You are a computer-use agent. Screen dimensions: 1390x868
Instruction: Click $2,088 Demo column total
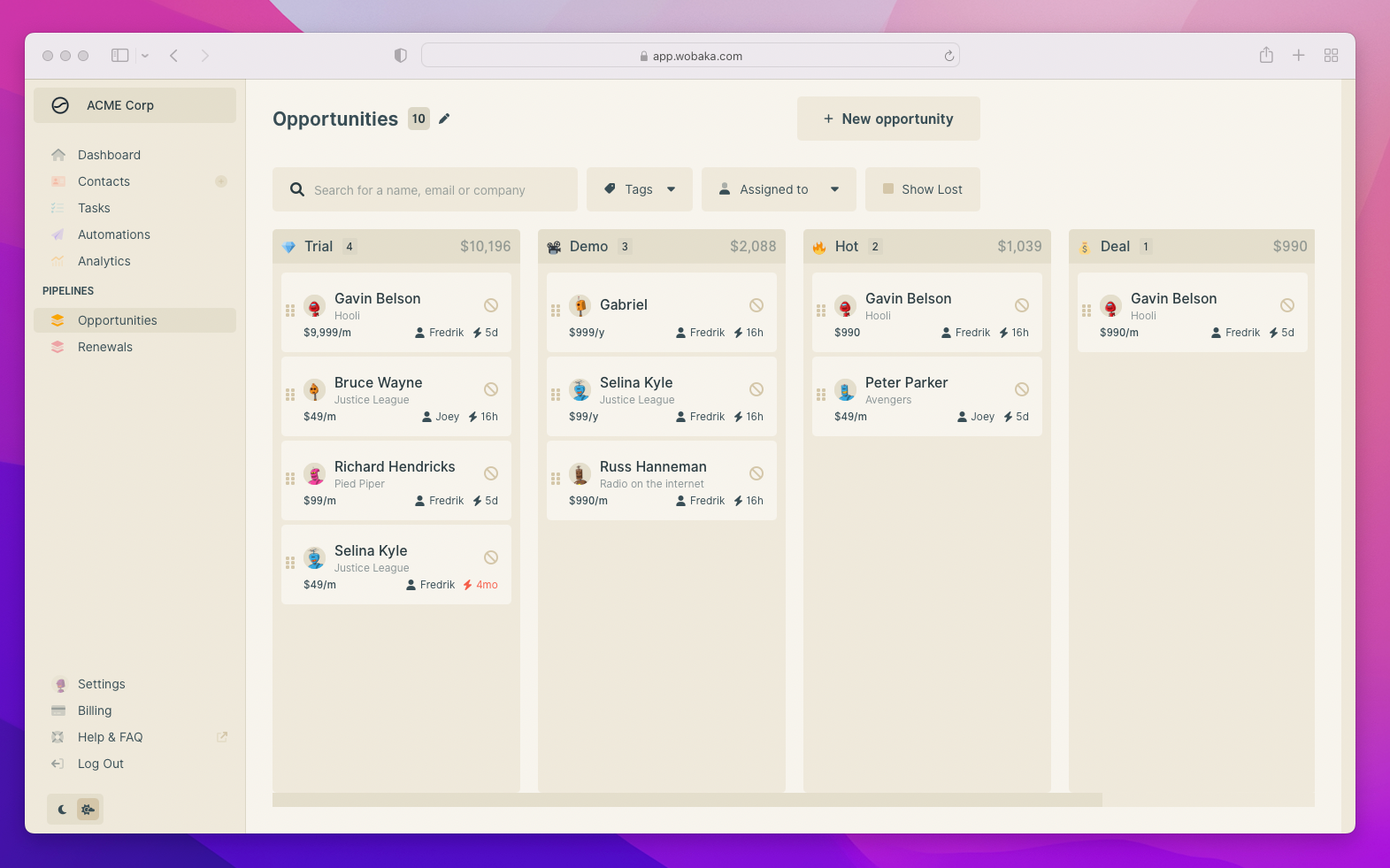pyautogui.click(x=753, y=246)
